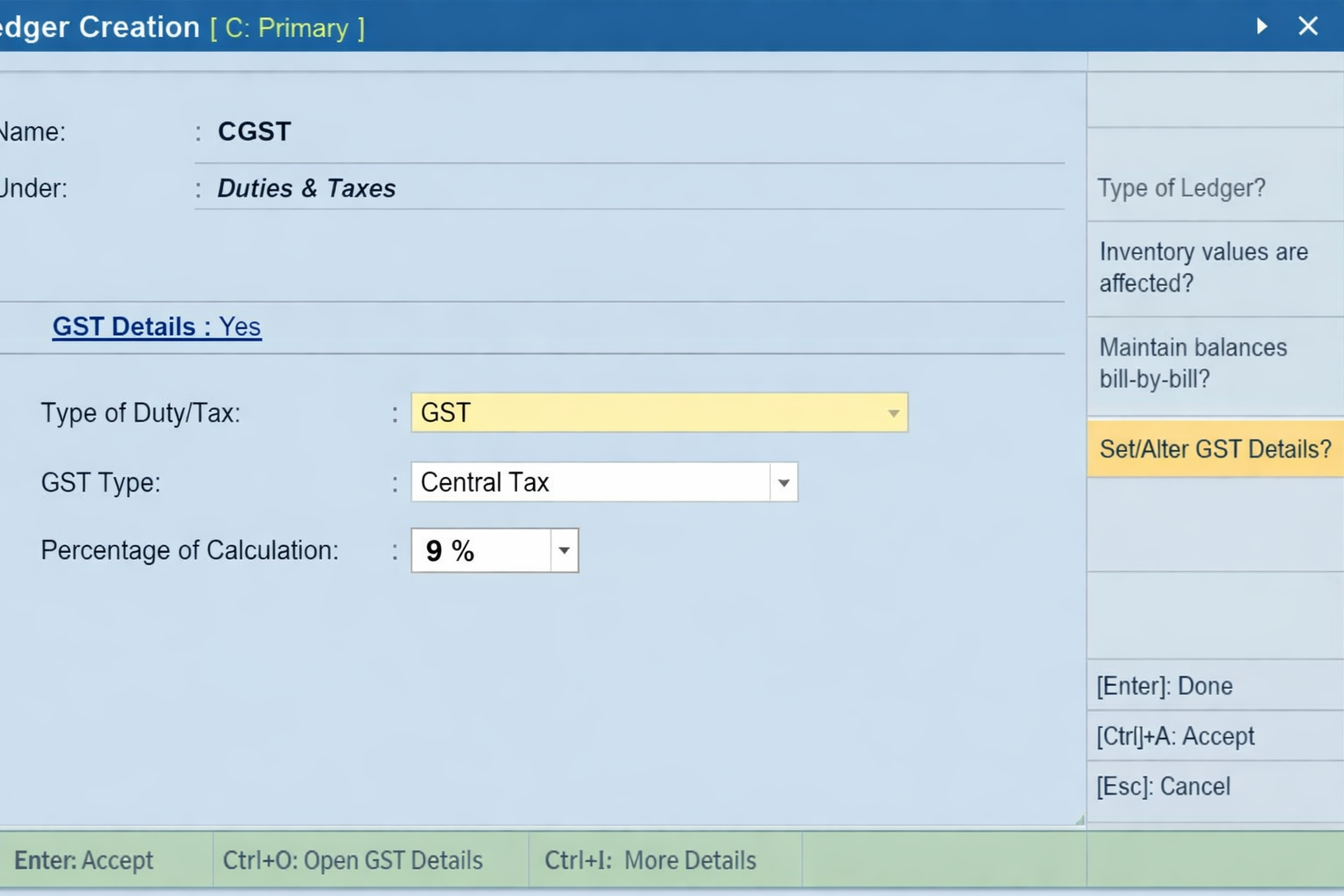Viewport: 1344px width, 896px height.
Task: Toggle Inventory values are affected setting
Action: pos(1203,267)
